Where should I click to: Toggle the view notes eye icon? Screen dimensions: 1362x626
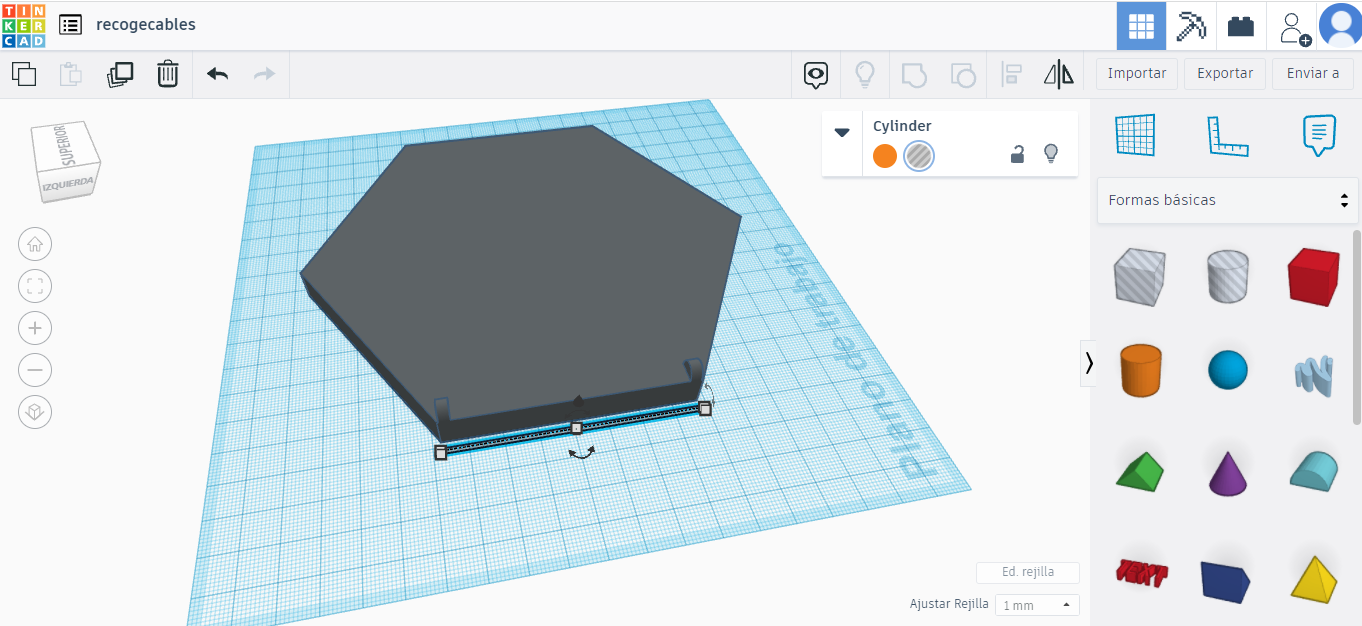click(x=817, y=74)
